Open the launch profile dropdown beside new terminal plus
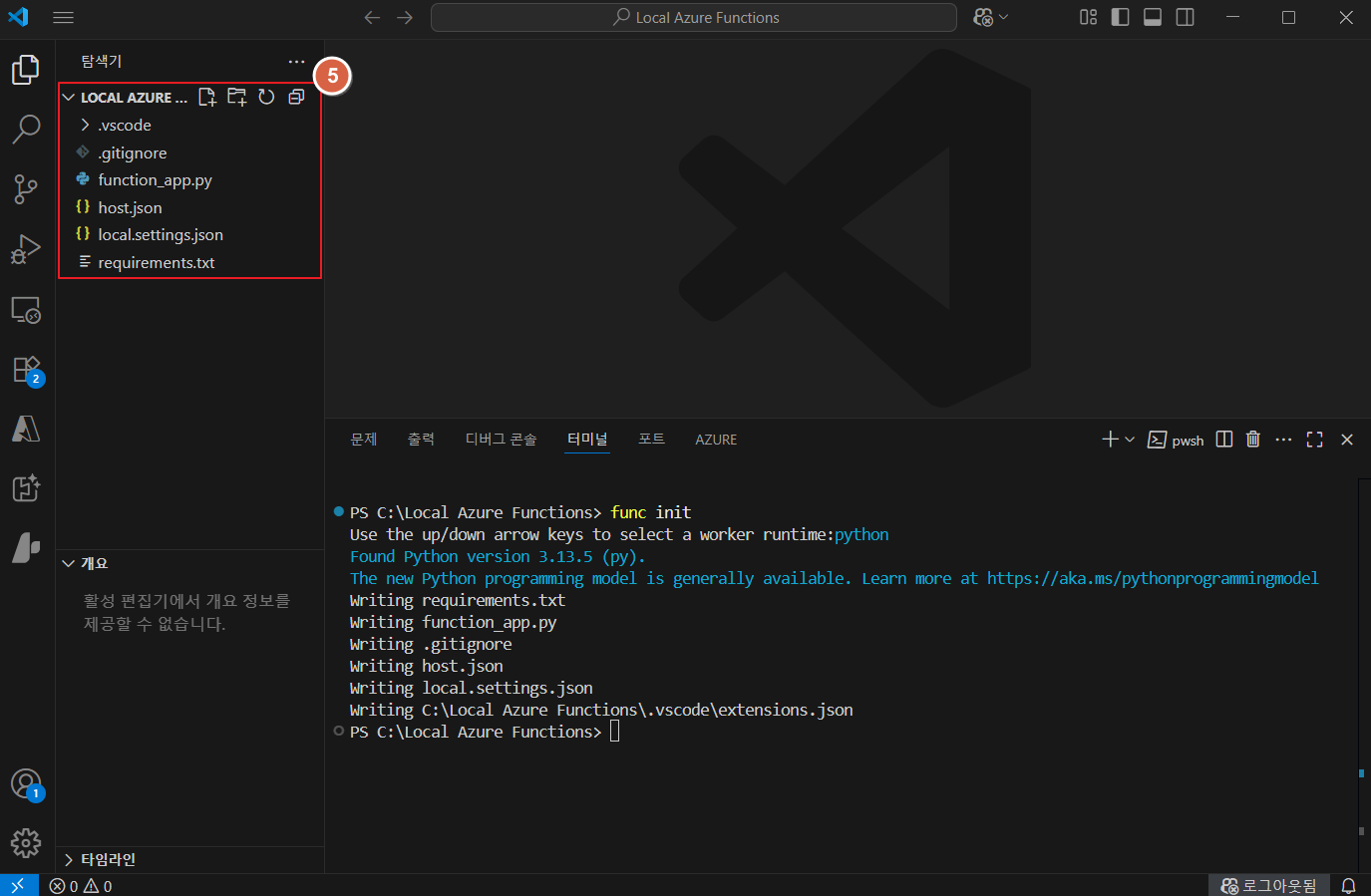 1130,440
